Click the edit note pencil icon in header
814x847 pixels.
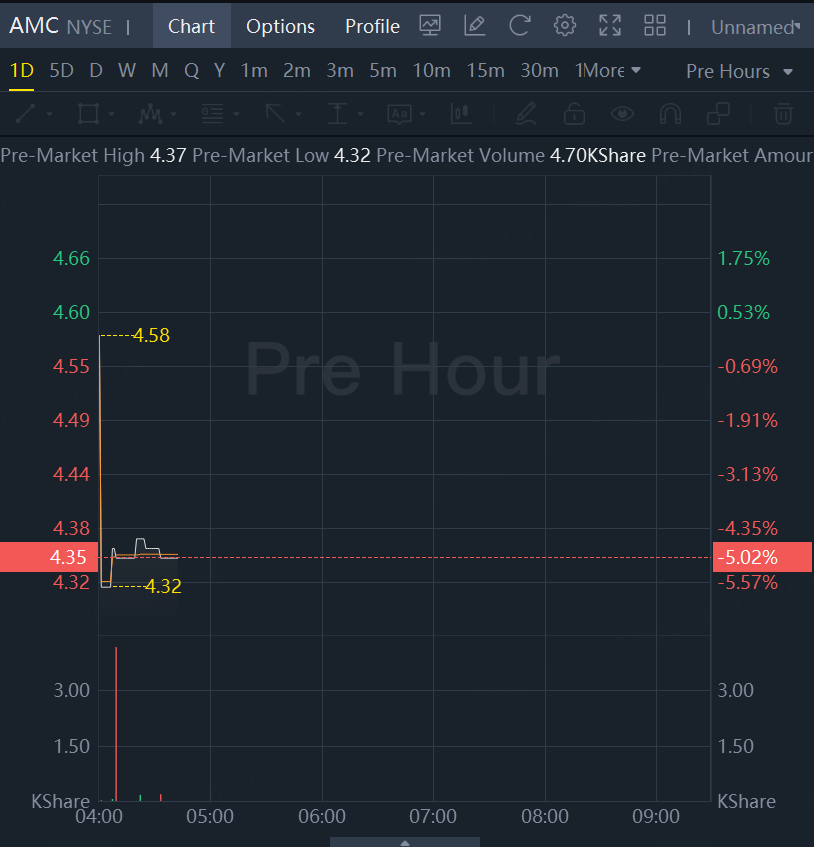tap(475, 25)
